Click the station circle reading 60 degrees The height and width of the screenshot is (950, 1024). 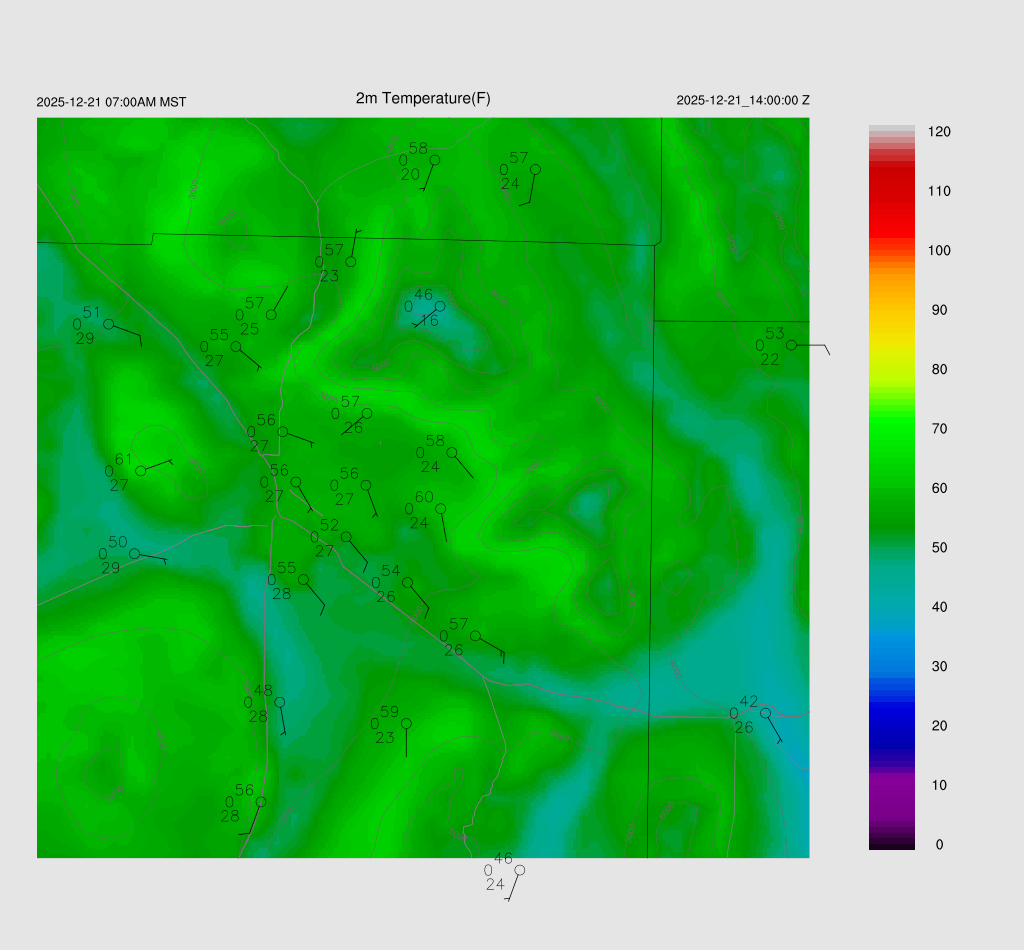[x=440, y=508]
